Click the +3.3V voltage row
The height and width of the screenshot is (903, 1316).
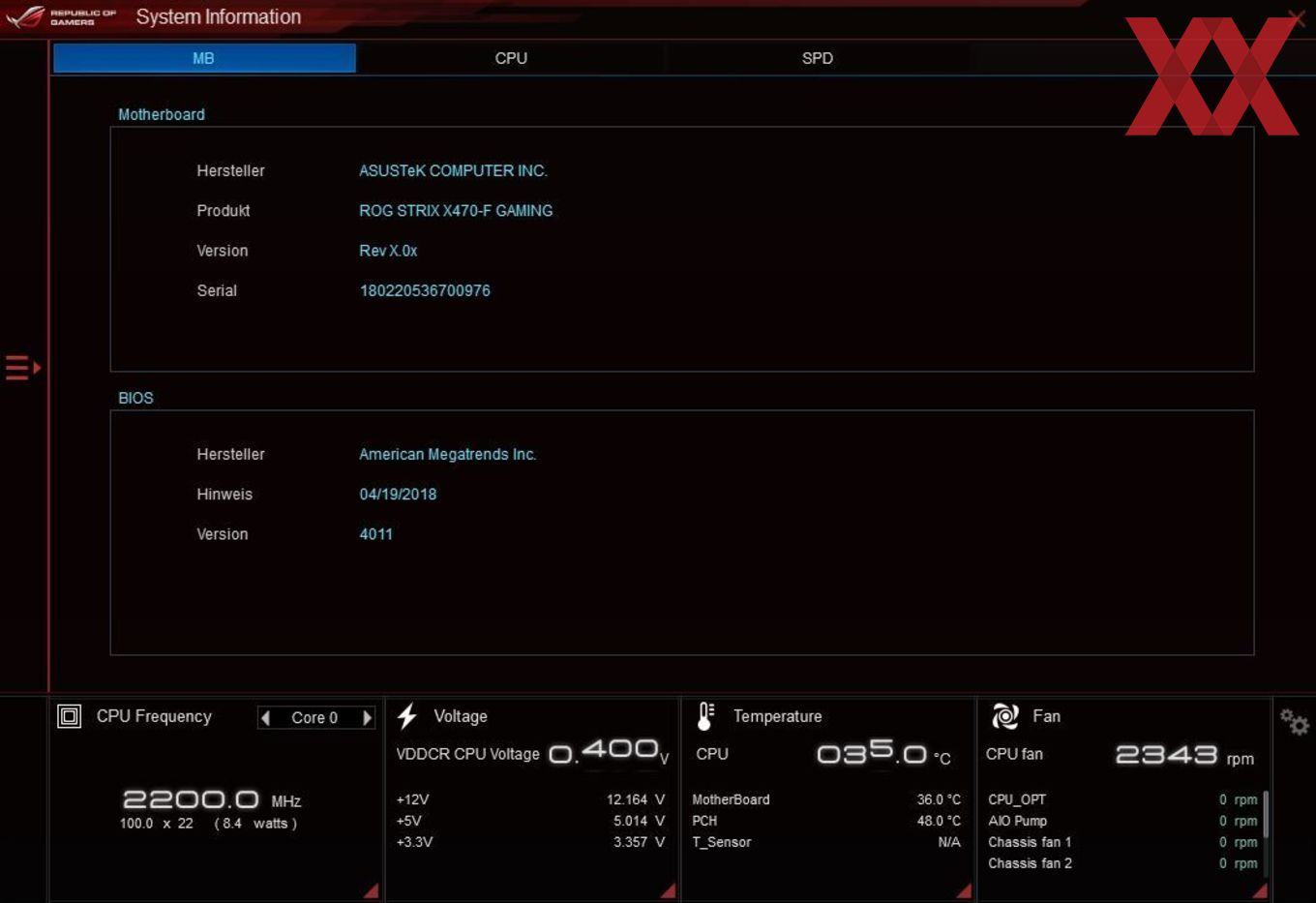point(530,842)
